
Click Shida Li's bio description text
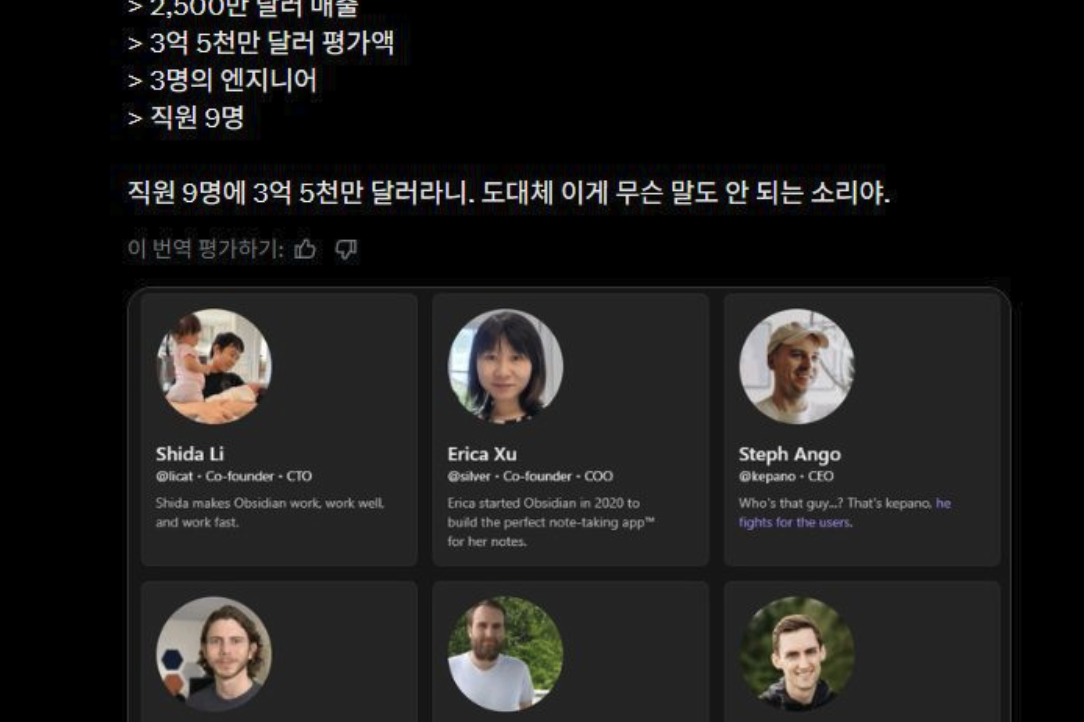click(270, 512)
